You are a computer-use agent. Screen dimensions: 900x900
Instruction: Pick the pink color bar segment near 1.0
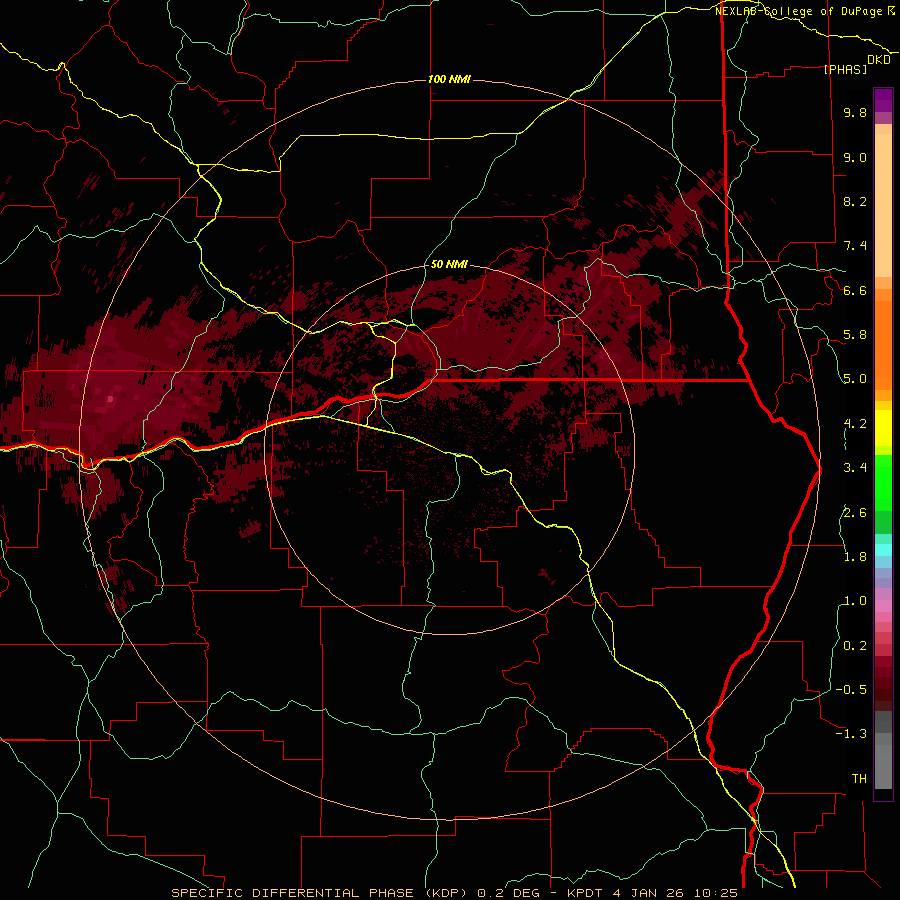pyautogui.click(x=883, y=606)
